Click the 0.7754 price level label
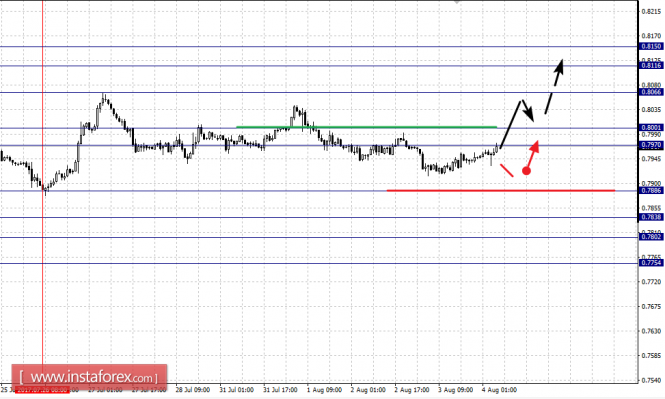665x399 pixels. tap(651, 263)
